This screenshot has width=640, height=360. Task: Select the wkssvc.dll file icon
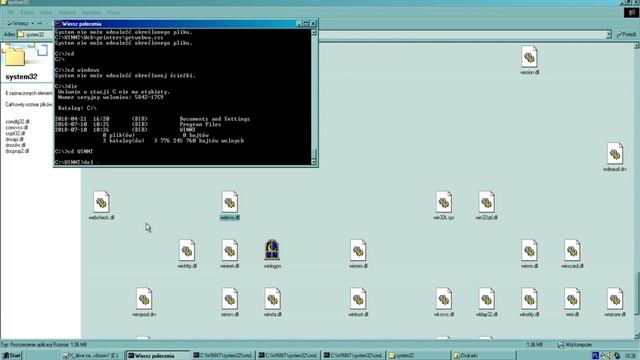[x=444, y=299]
